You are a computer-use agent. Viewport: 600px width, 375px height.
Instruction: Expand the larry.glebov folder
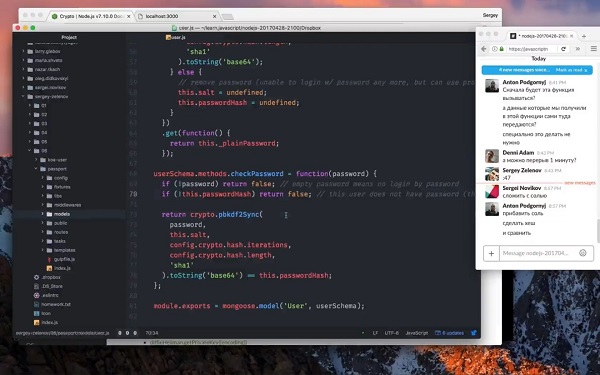click(23, 51)
